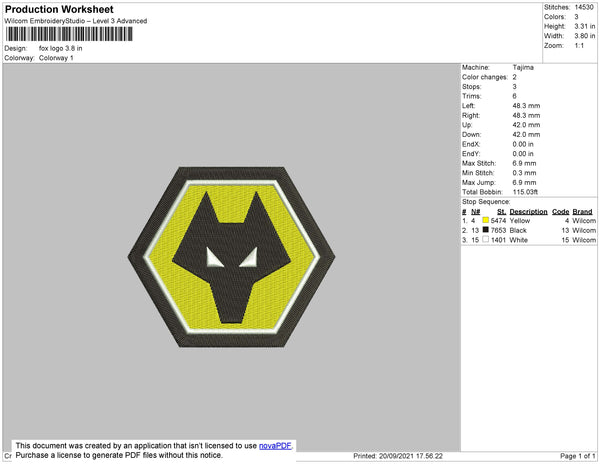Viewport: 600px width, 464px height.
Task: Select the 'Stop Sequence:' label
Action: 486,202
